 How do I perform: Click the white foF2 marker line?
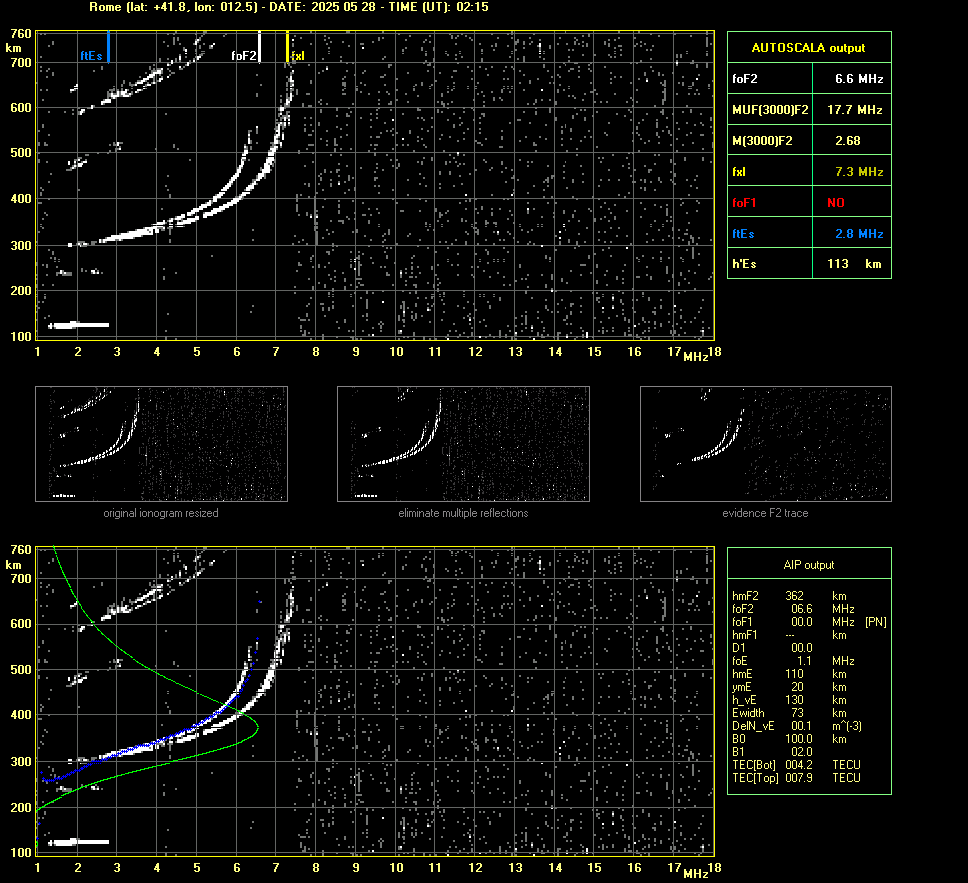pyautogui.click(x=259, y=46)
